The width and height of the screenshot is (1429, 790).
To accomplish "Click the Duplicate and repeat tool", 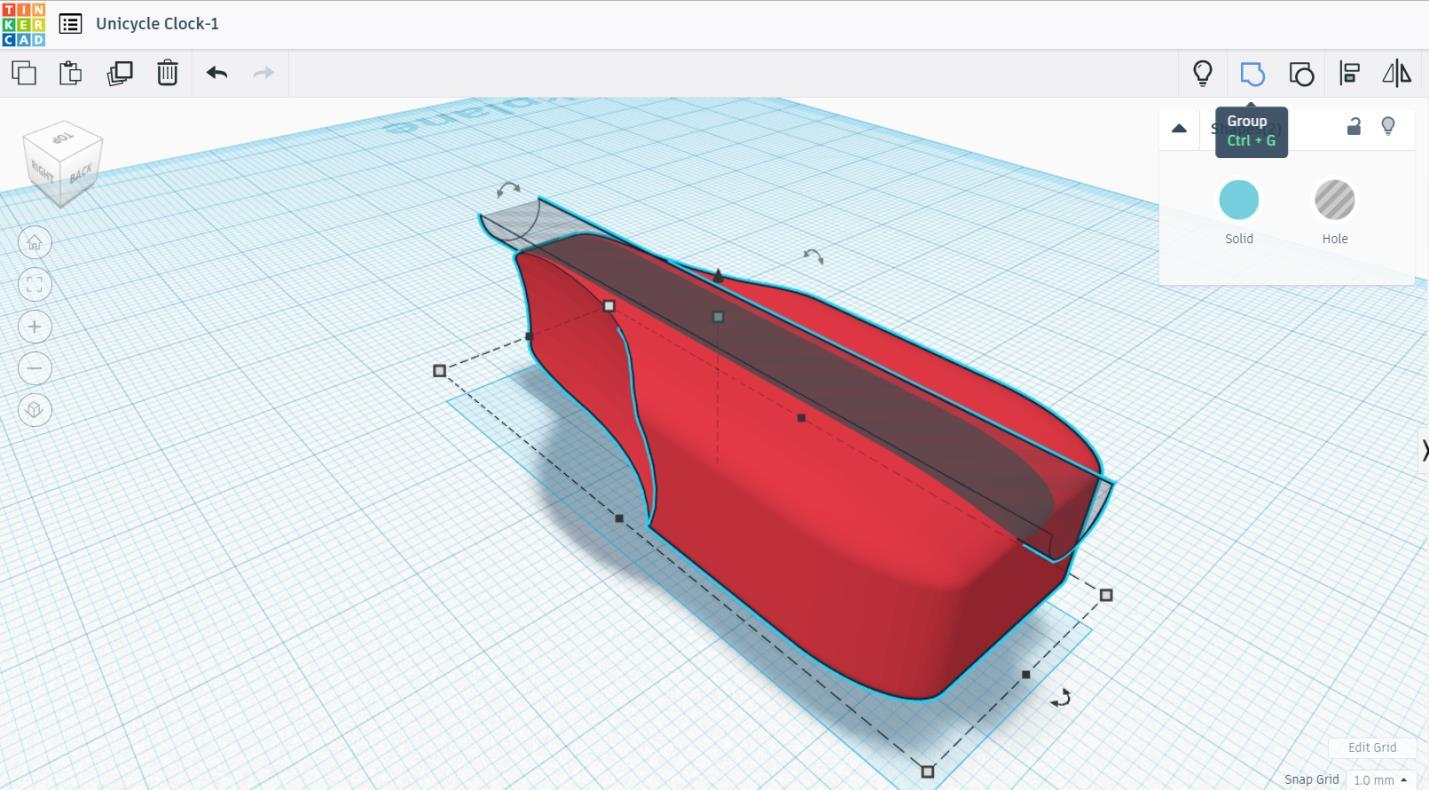I will (x=120, y=73).
